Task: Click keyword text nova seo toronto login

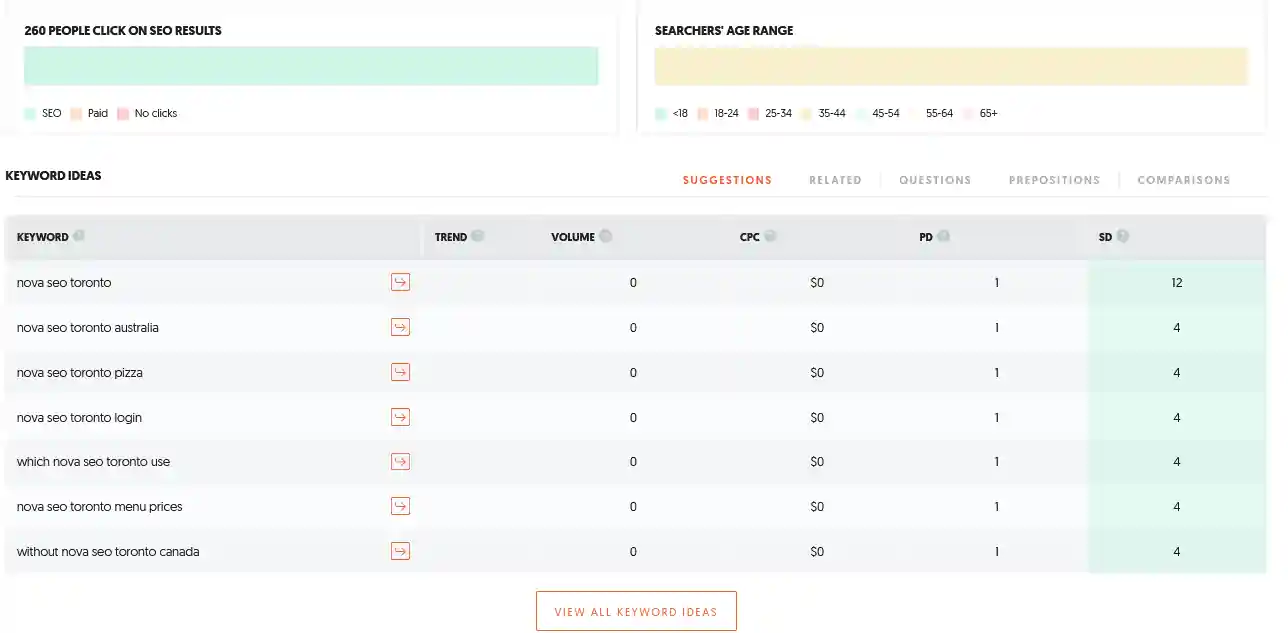Action: [80, 418]
